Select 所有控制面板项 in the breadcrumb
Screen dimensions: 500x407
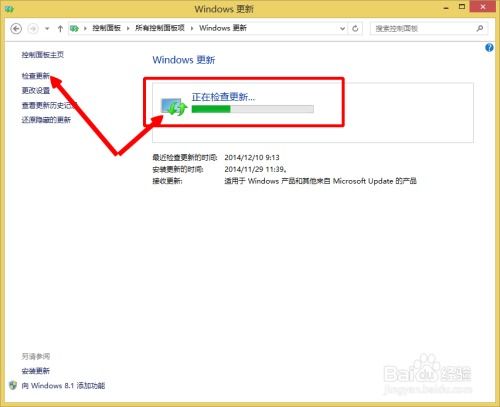[160, 28]
